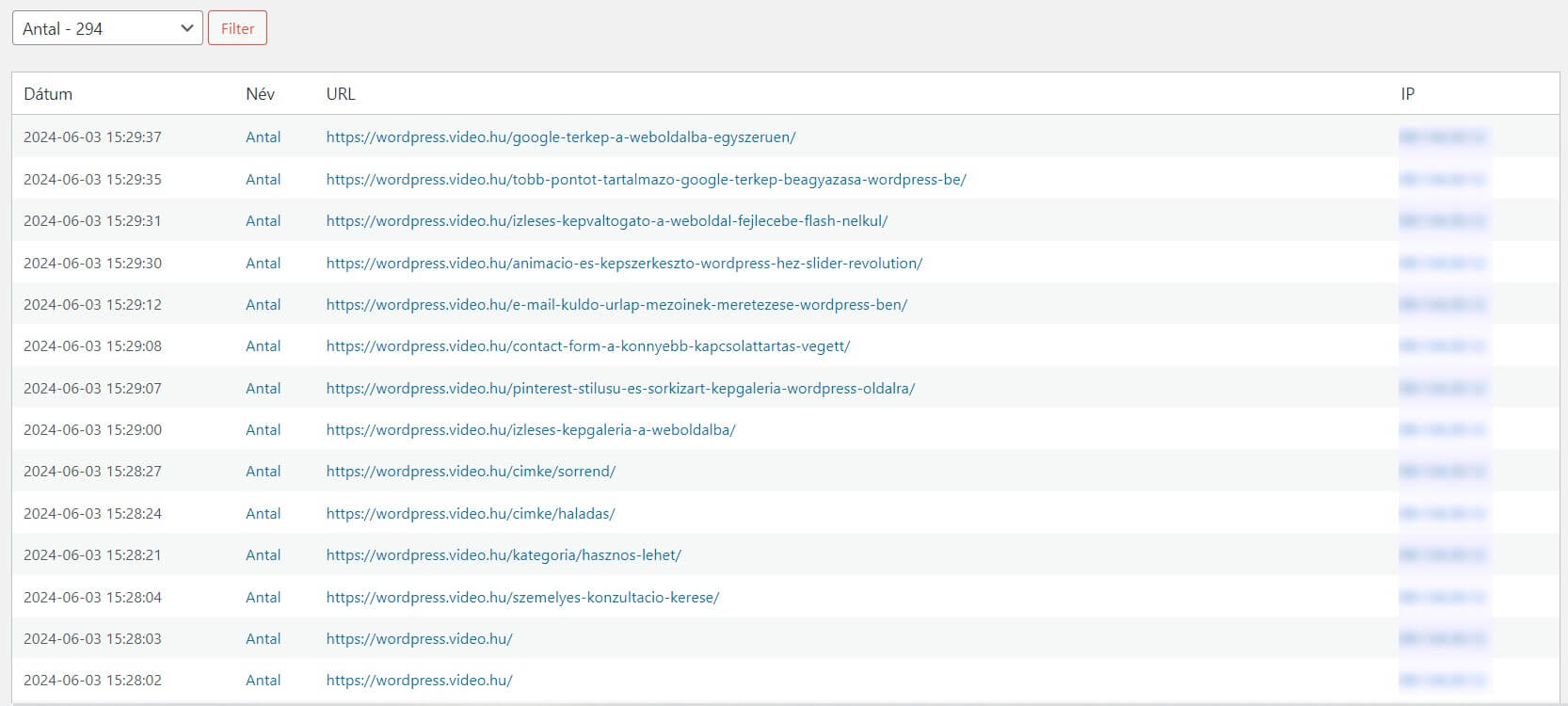
Task: Open the e-mail-kuldo-urlap-mezoinek-meretezese link
Action: tap(616, 305)
